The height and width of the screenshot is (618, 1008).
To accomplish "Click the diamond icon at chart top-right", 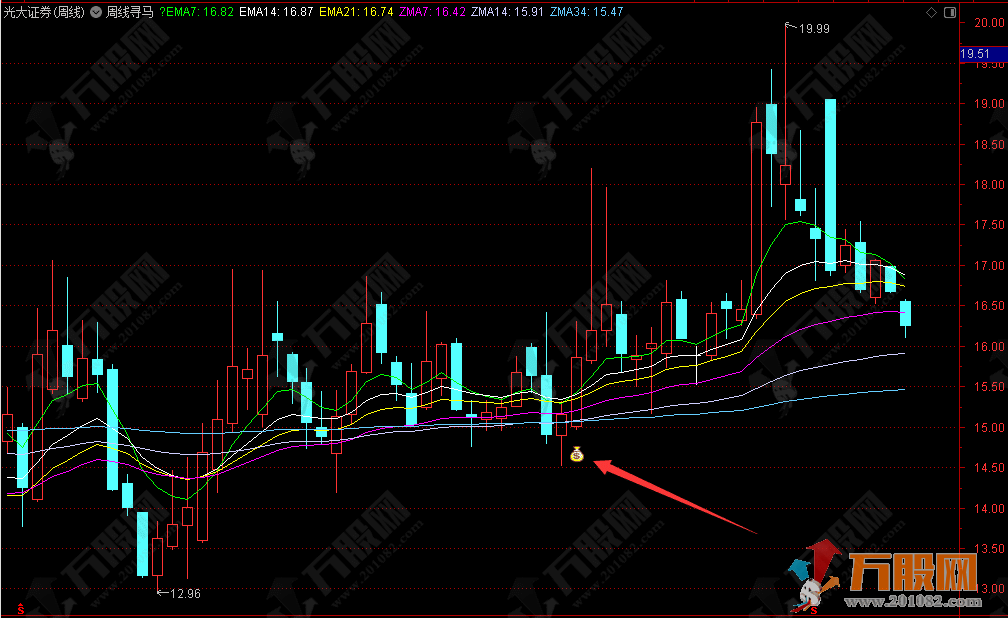I will point(932,12).
